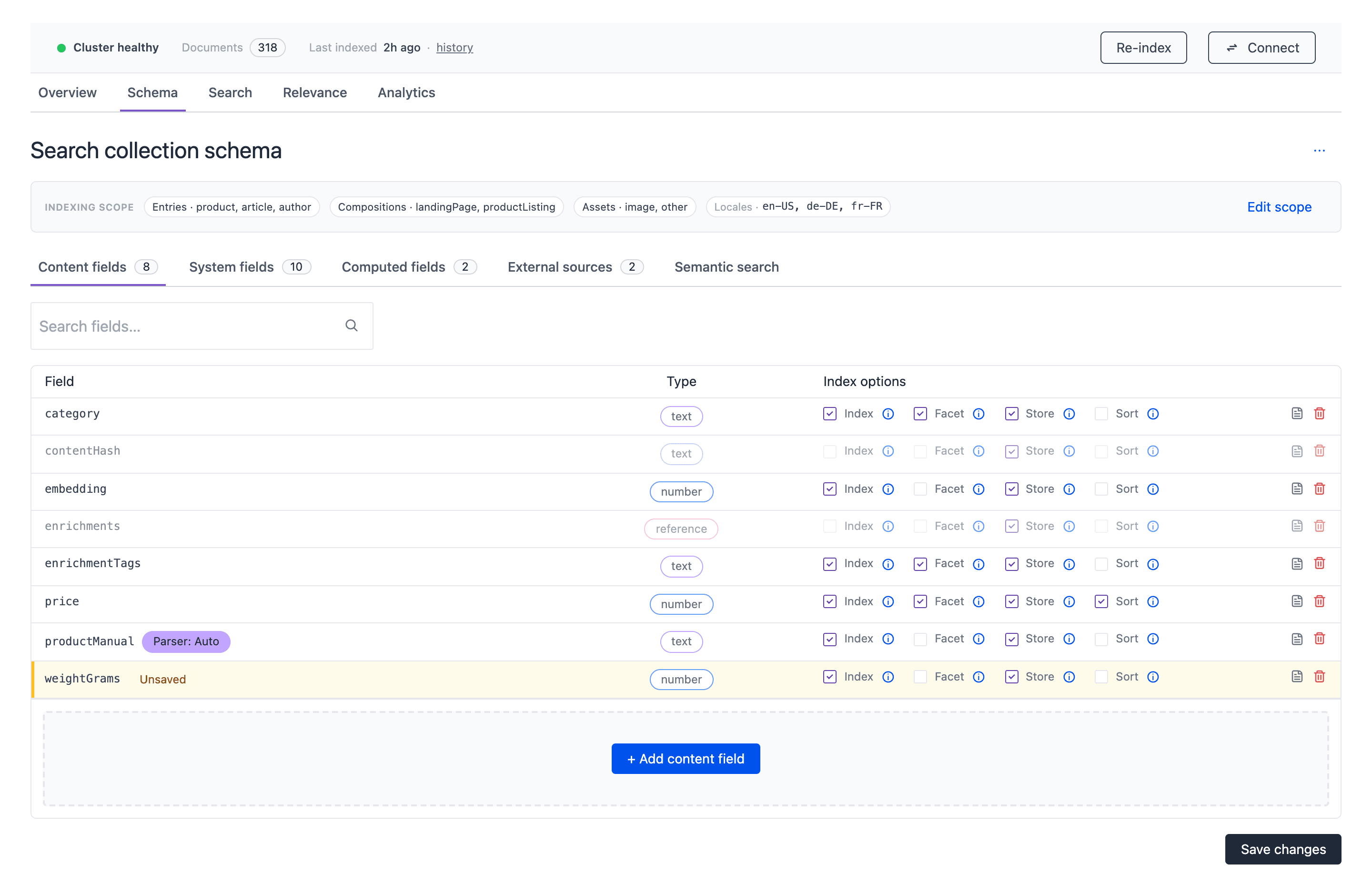Viewport: 1372px width, 895px height.
Task: Switch to Semantic search tab
Action: coord(726,267)
